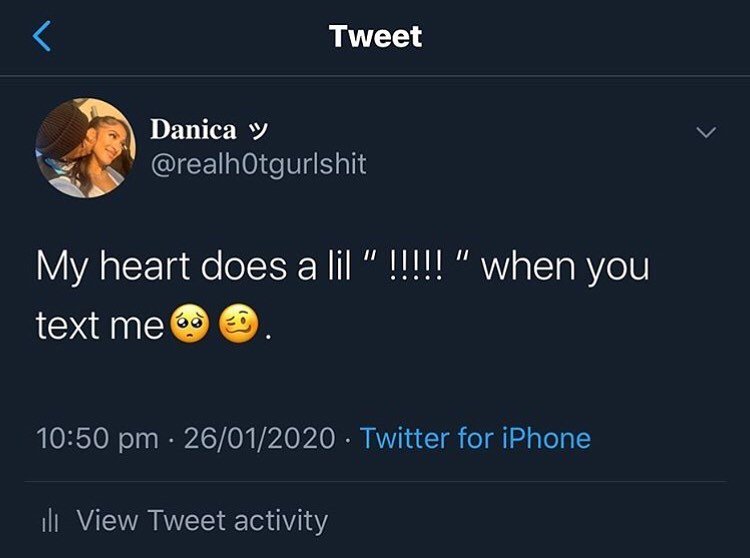Tap the woozy face emoji
This screenshot has width=750, height=558.
(x=238, y=326)
